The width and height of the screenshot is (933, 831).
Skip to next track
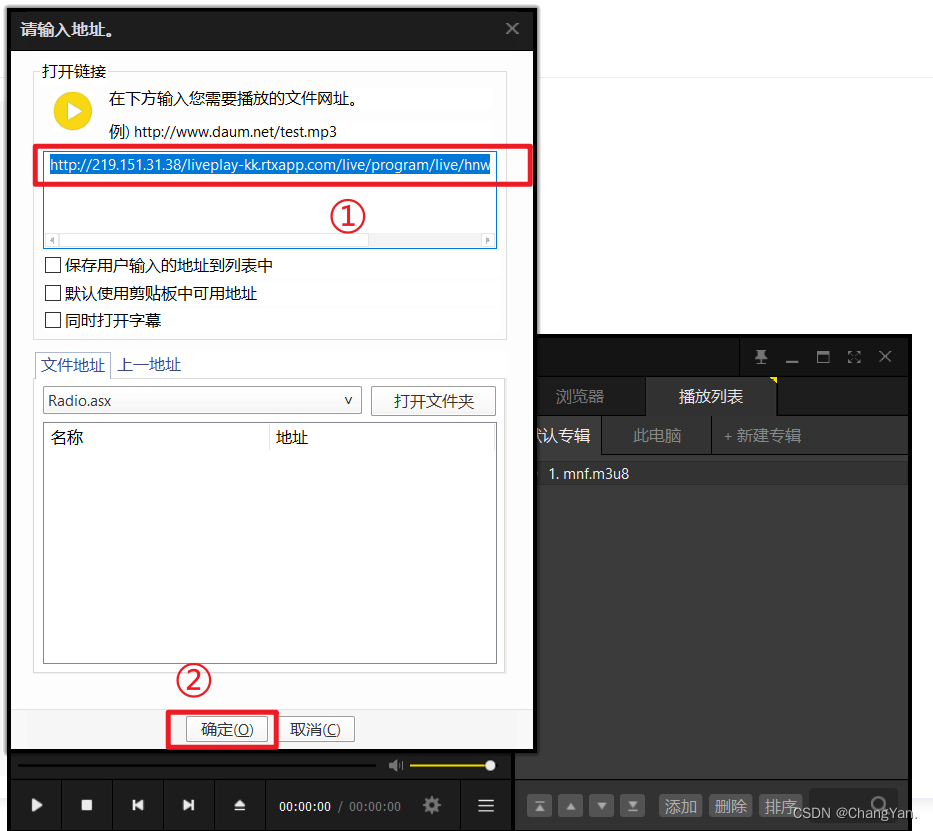point(189,805)
